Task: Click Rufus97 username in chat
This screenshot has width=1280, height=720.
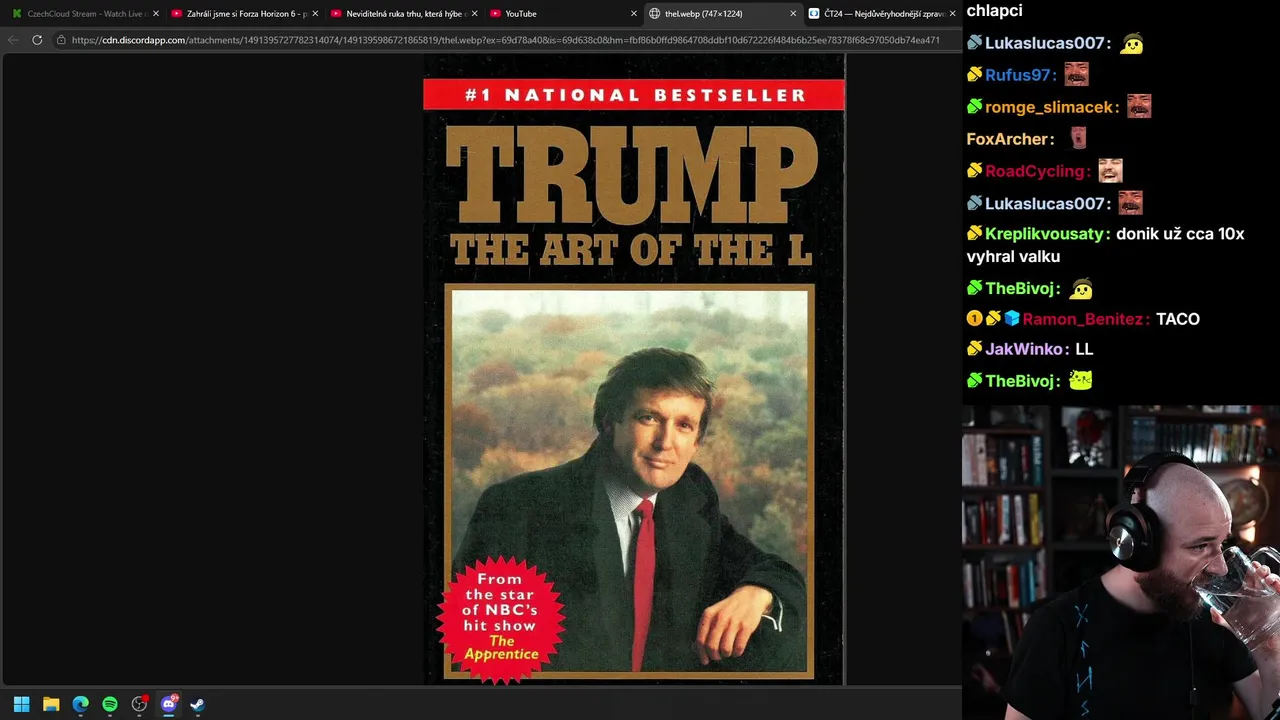Action: [1017, 75]
